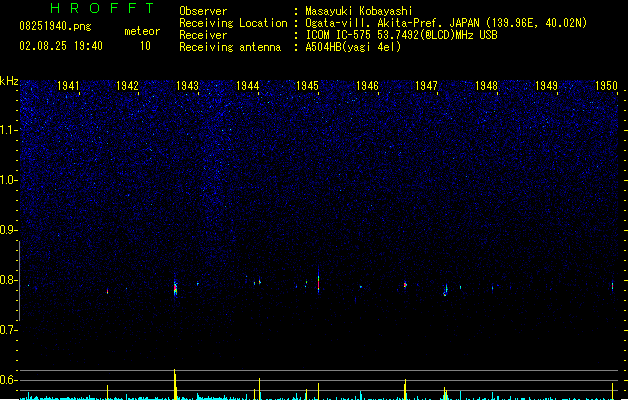Click the 0.7 kHz axis label
The height and width of the screenshot is (400, 629).
pos(7,330)
